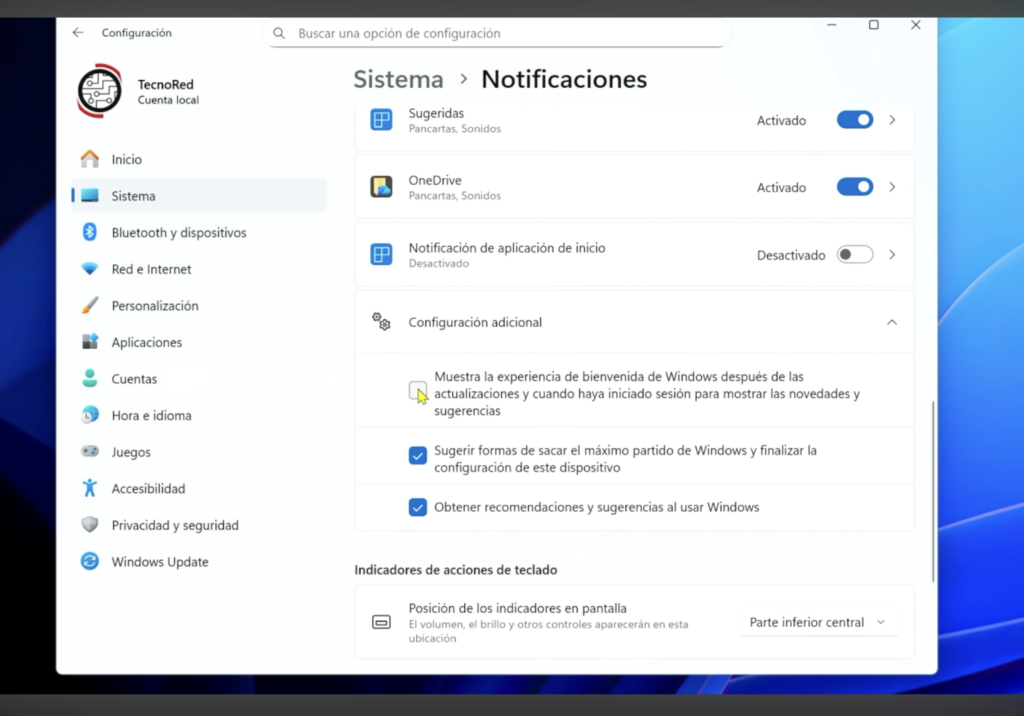1024x716 pixels.
Task: Maximize the Configuración window
Action: (874, 25)
